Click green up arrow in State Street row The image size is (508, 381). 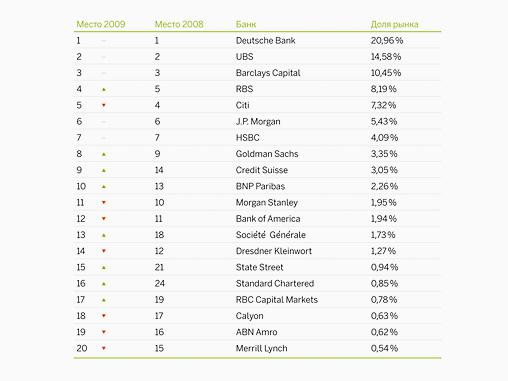point(104,268)
